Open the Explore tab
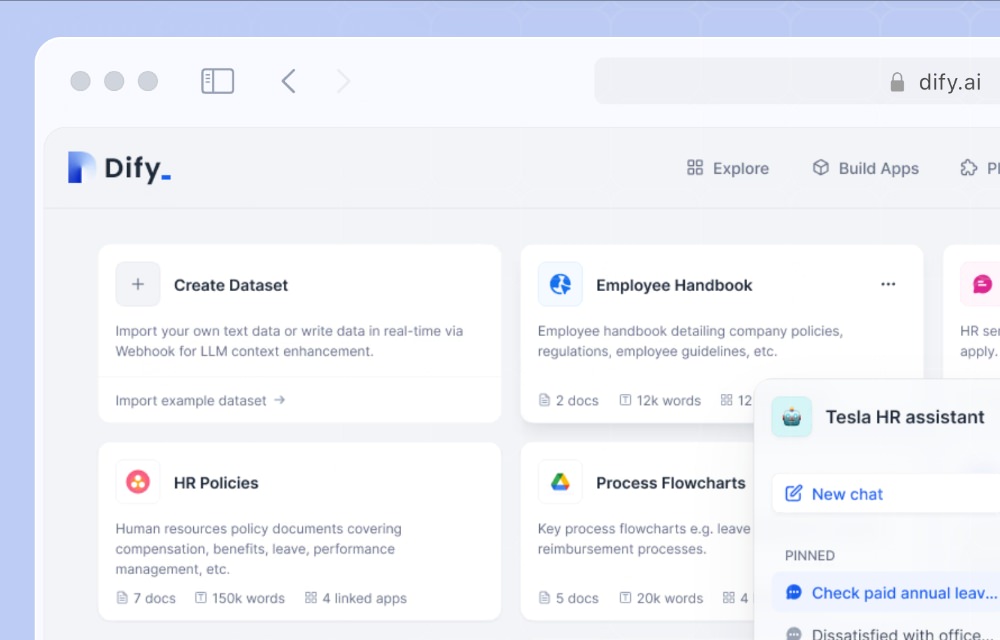Viewport: 1000px width, 640px height. [x=728, y=168]
